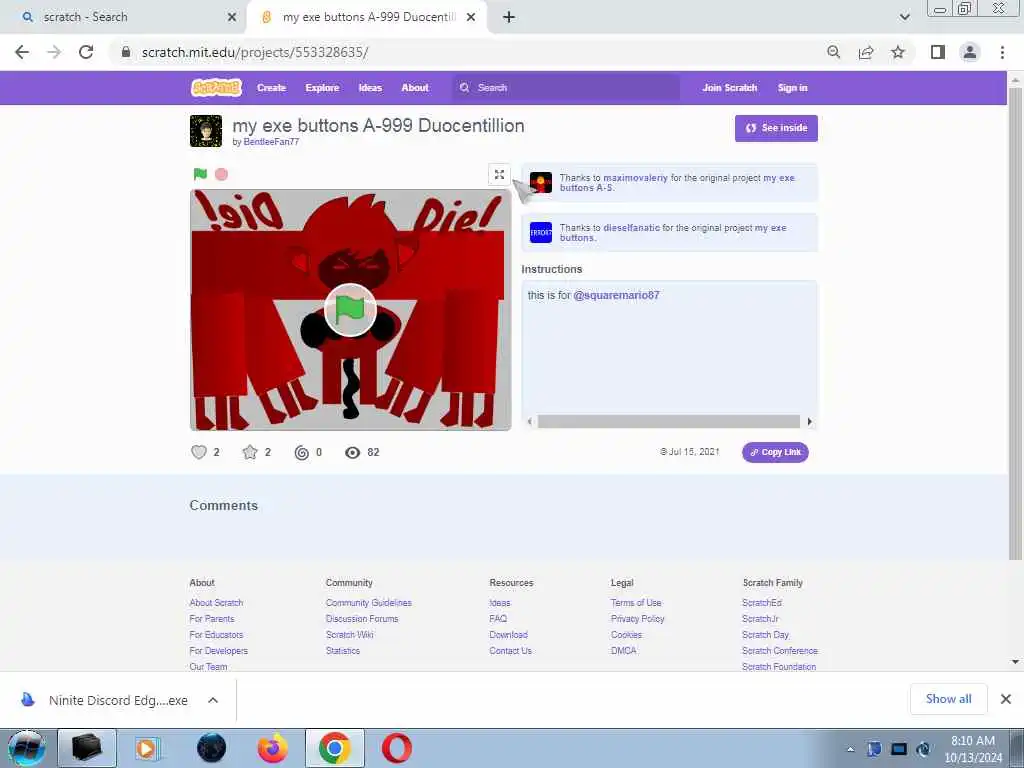Click Show all downloads
Image resolution: width=1024 pixels, height=768 pixels.
(x=948, y=699)
